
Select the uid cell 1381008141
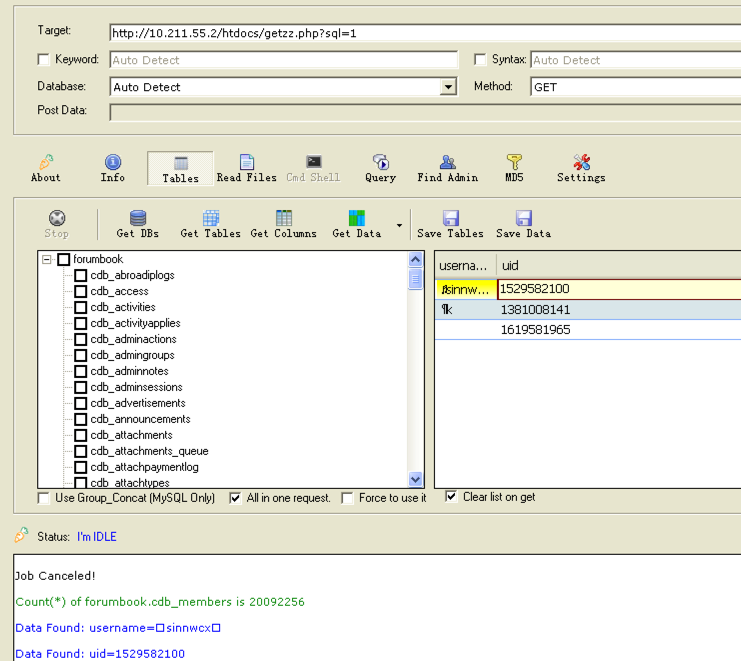(619, 310)
